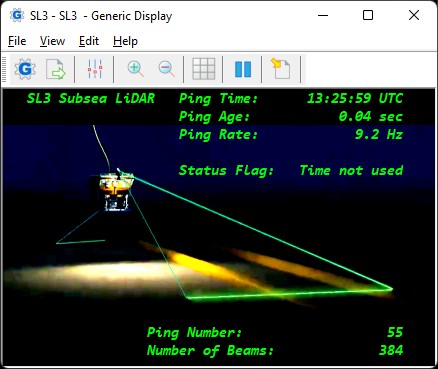This screenshot has width=438, height=369.
Task: Click the Status Flag 'Time not used' text
Action: tap(351, 170)
